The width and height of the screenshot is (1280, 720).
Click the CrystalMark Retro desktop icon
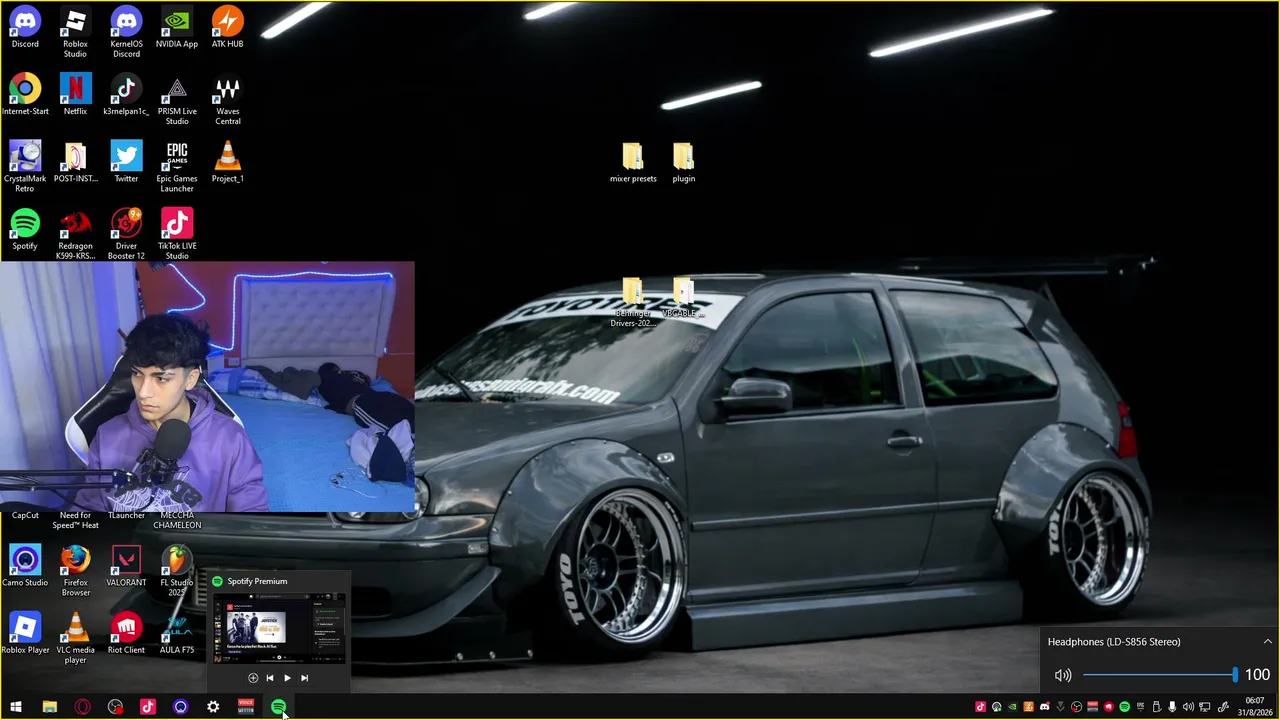point(25,167)
